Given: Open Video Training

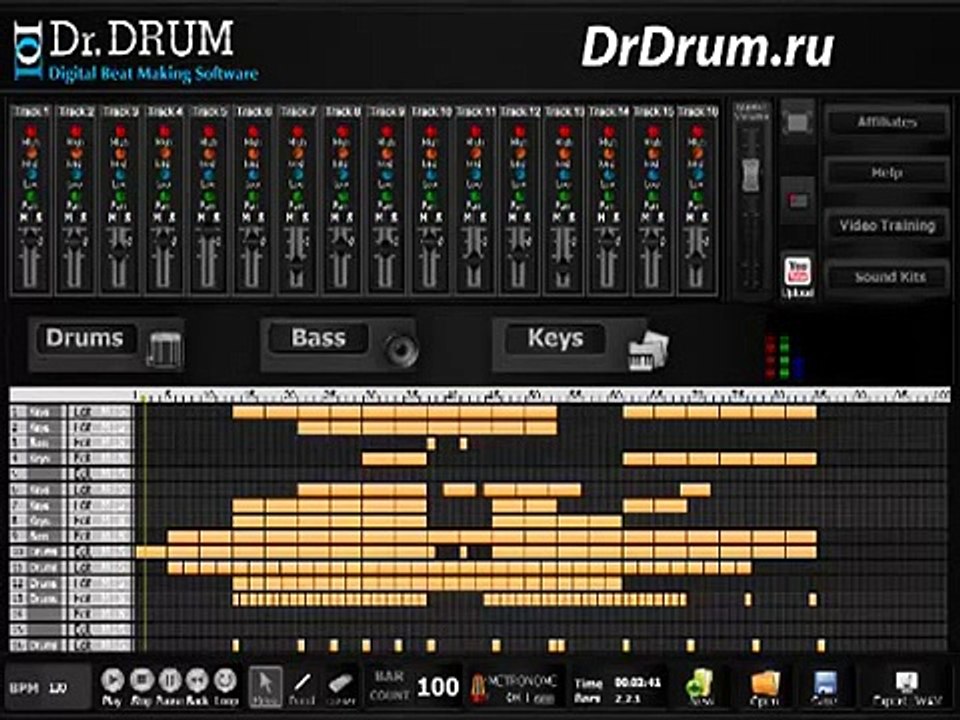Looking at the screenshot, I should point(887,225).
